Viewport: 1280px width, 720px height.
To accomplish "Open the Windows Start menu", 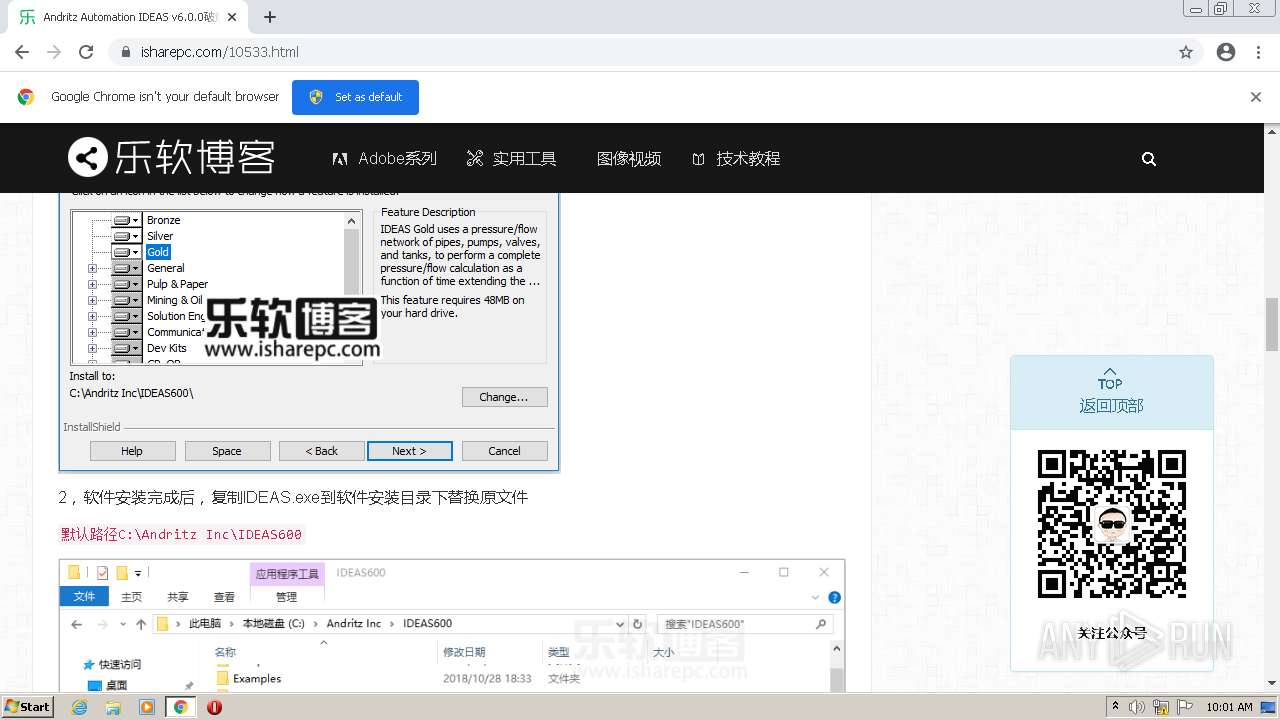I will click(28, 707).
